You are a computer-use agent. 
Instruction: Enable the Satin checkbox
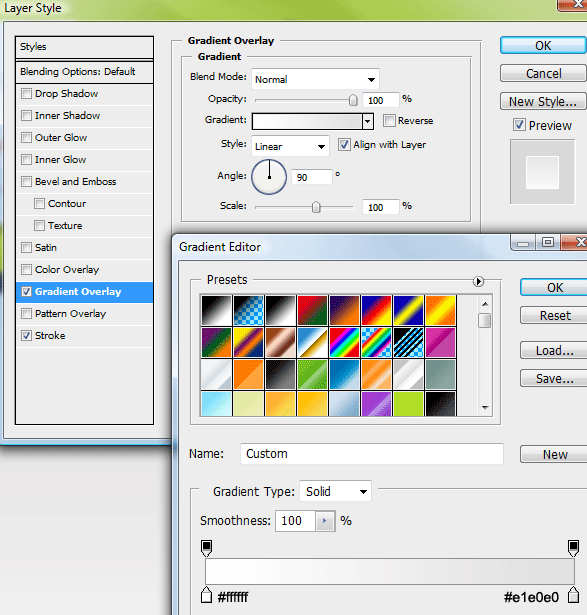[26, 247]
